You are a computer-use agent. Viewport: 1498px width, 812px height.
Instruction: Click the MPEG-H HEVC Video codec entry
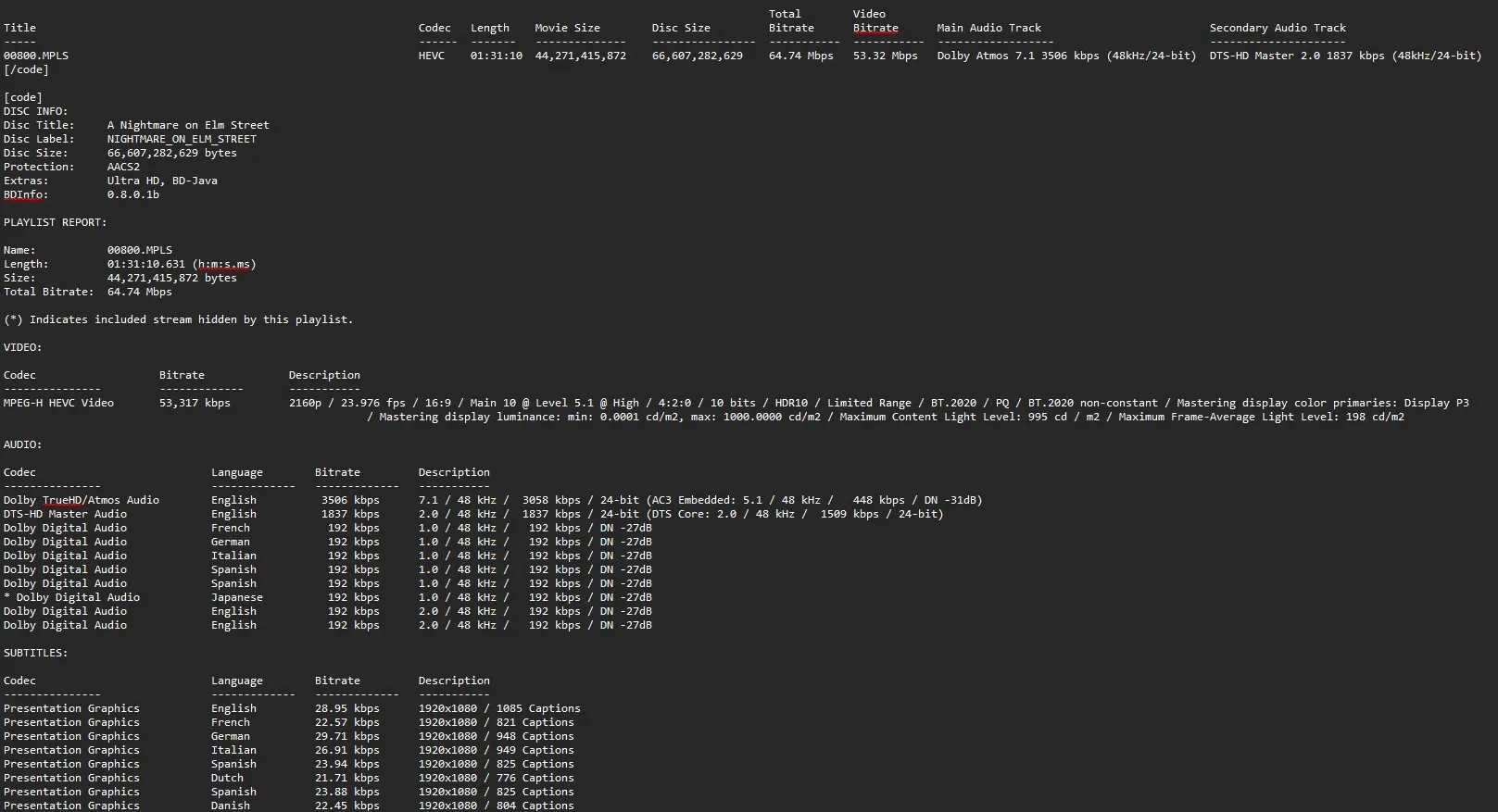59,403
